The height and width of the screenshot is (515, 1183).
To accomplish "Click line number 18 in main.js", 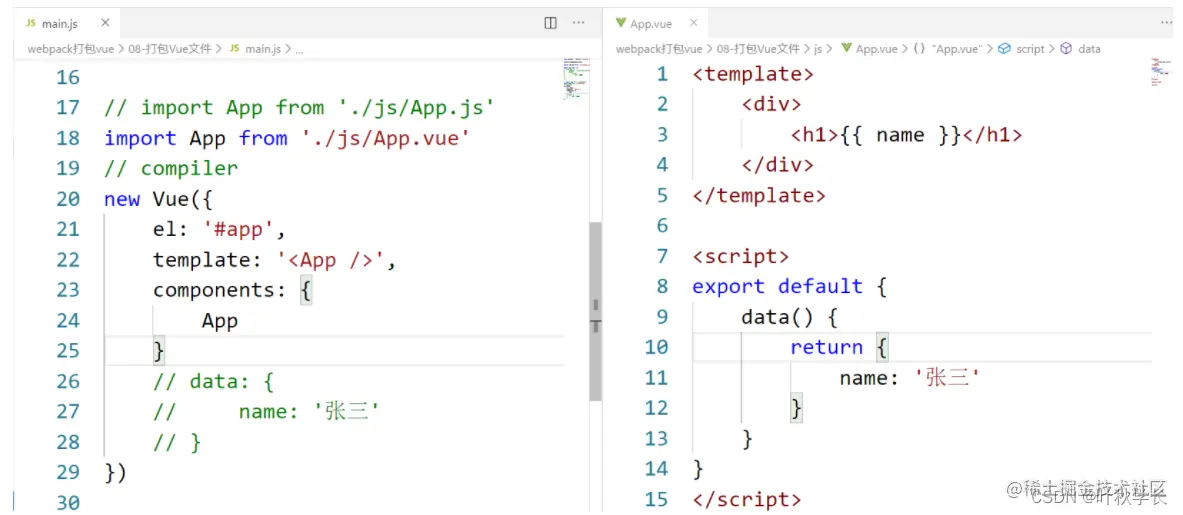I will click(x=67, y=138).
